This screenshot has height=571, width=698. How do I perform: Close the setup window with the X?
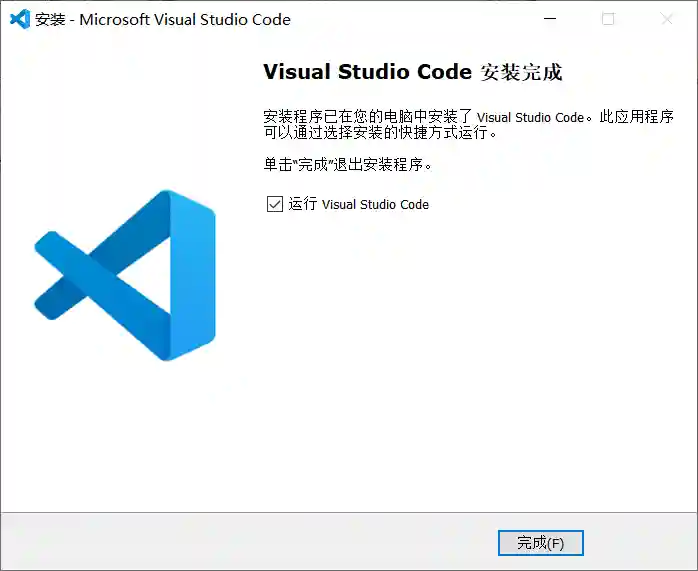coord(666,19)
